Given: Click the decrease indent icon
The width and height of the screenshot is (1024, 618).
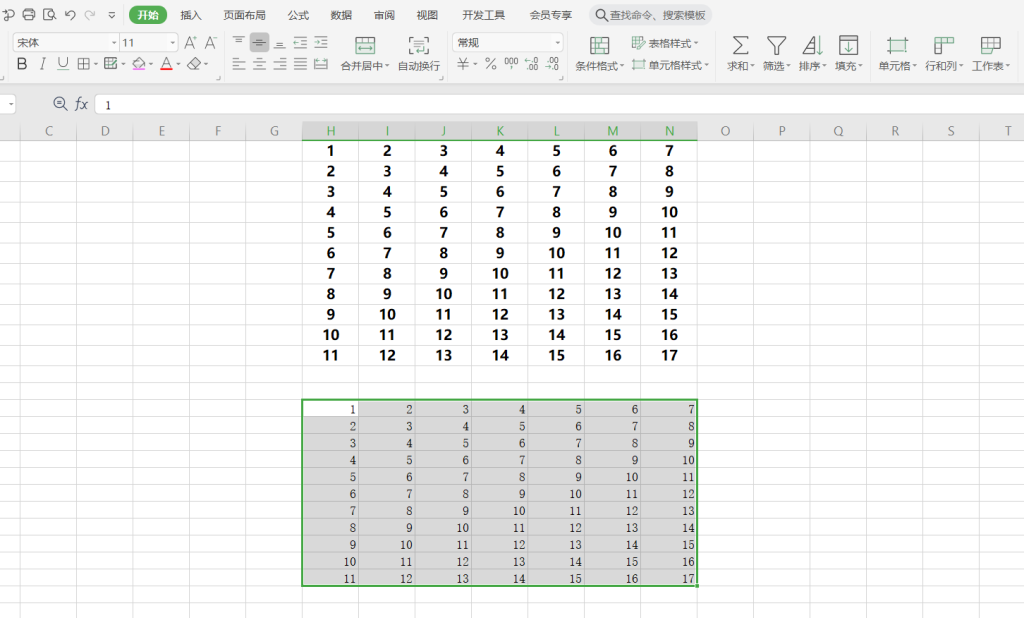Looking at the screenshot, I should (x=300, y=42).
